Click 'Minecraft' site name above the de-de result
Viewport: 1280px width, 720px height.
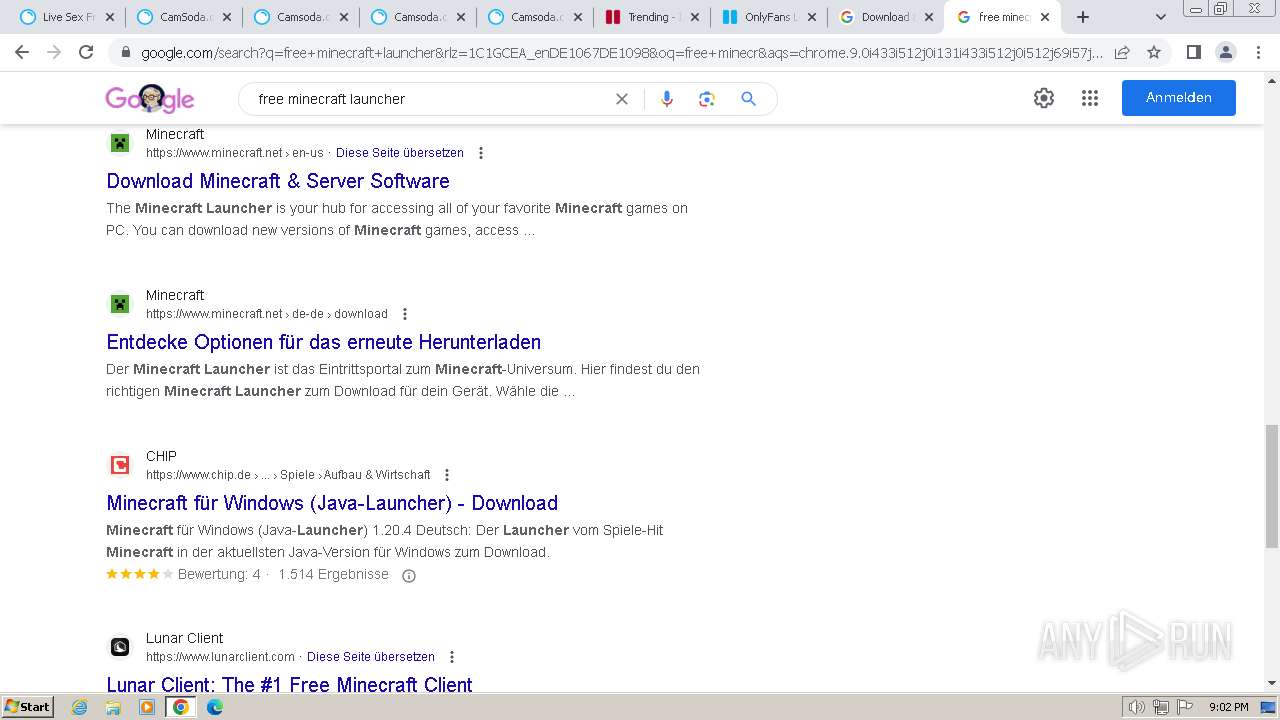[x=175, y=295]
